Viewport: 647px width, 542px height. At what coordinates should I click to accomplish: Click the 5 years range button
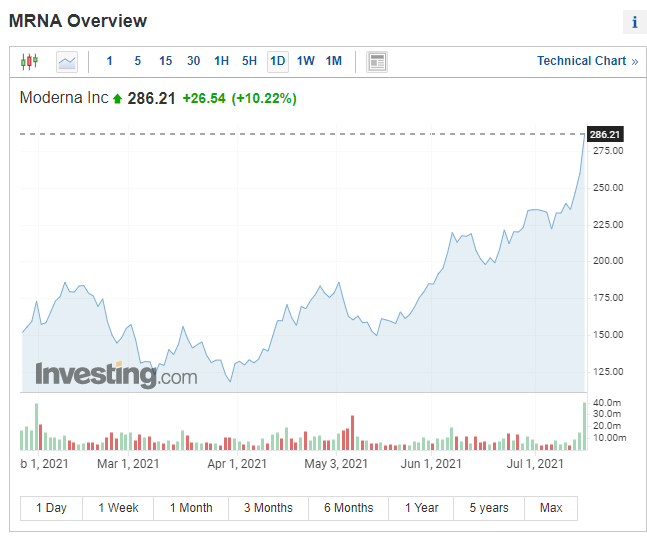click(489, 508)
